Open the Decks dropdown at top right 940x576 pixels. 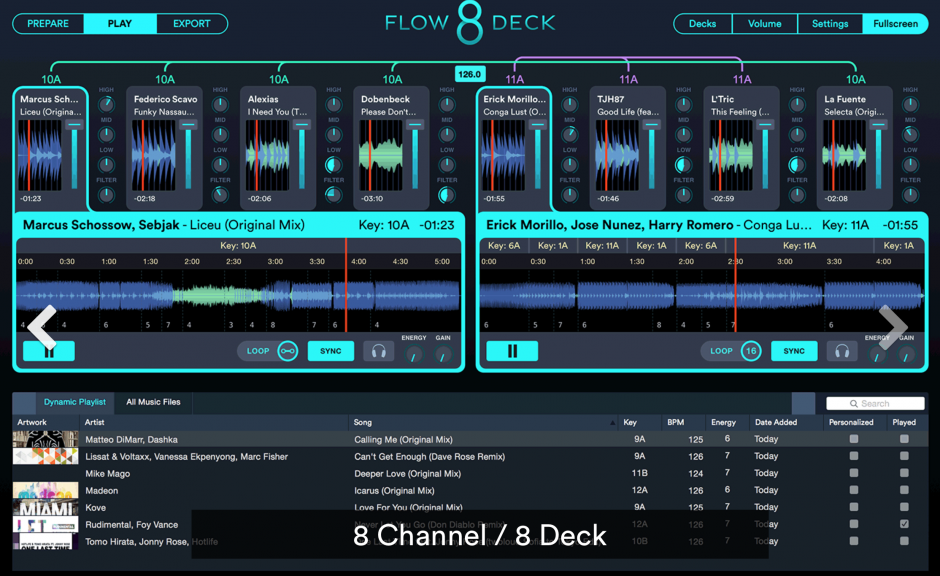click(x=702, y=23)
